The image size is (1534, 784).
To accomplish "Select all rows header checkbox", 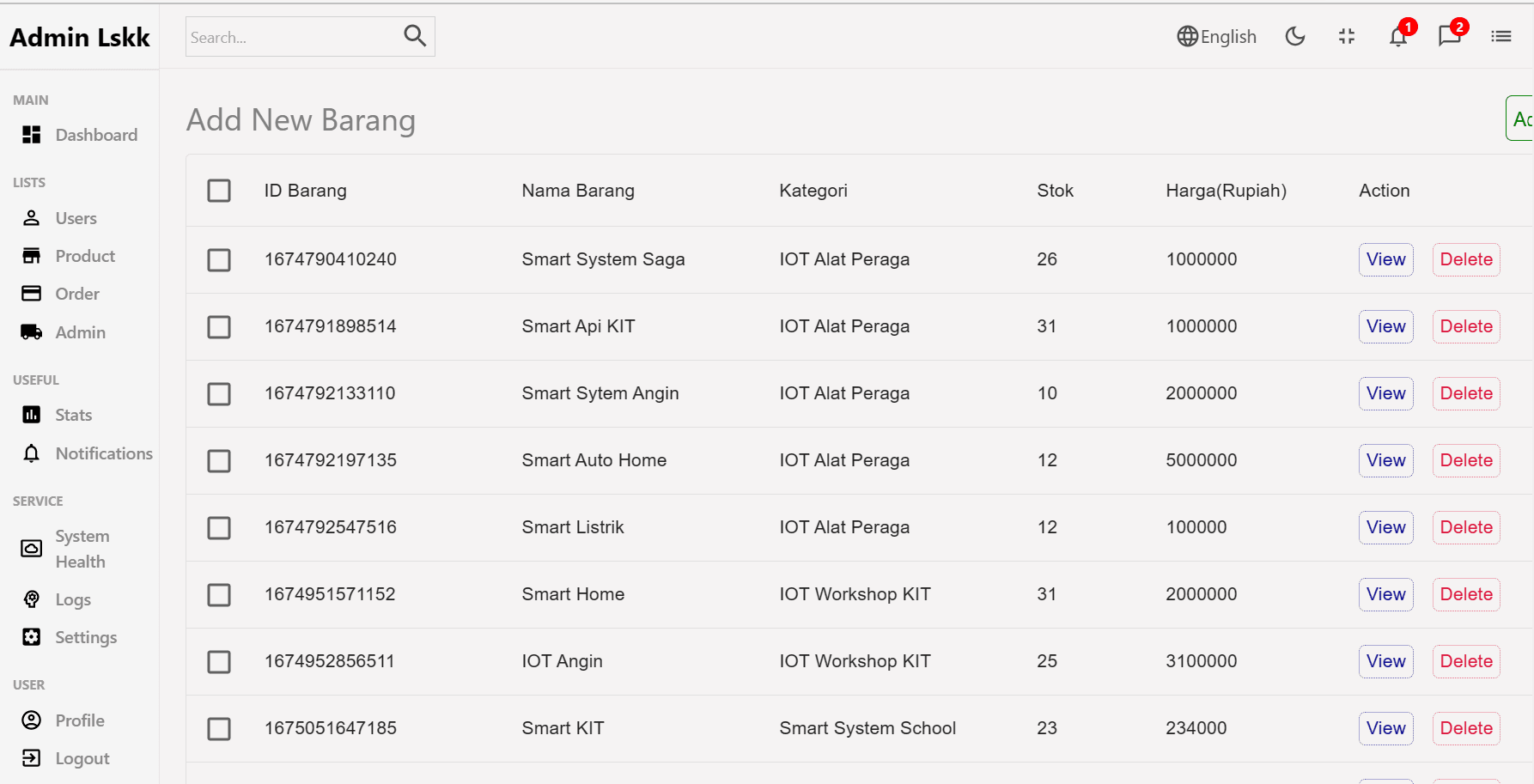I will (x=219, y=191).
